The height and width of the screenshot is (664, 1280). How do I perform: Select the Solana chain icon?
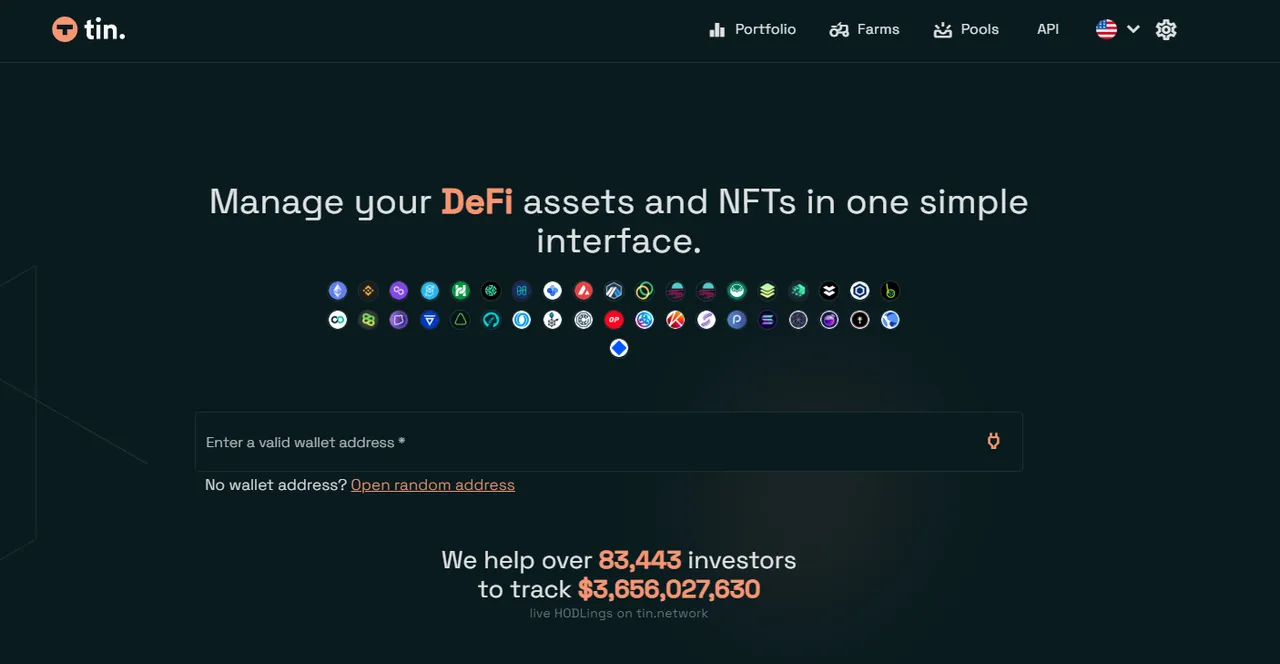[767, 320]
